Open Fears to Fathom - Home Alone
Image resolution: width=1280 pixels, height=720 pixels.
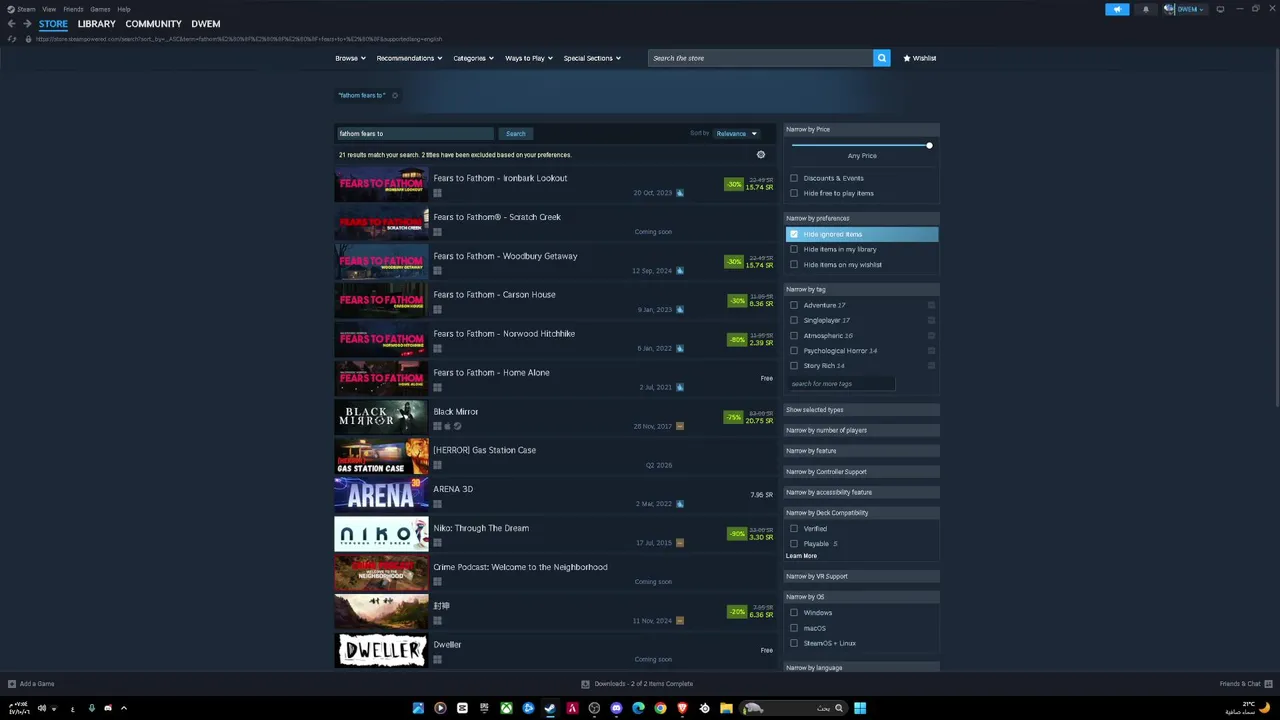point(555,379)
